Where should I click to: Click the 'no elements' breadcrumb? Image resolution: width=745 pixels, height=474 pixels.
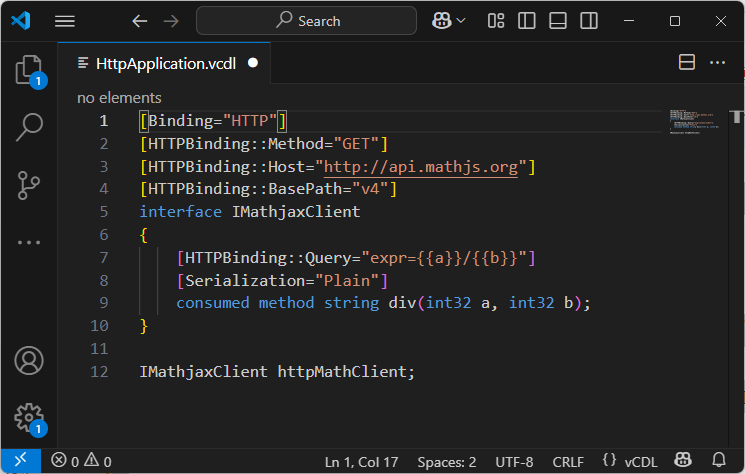(119, 98)
